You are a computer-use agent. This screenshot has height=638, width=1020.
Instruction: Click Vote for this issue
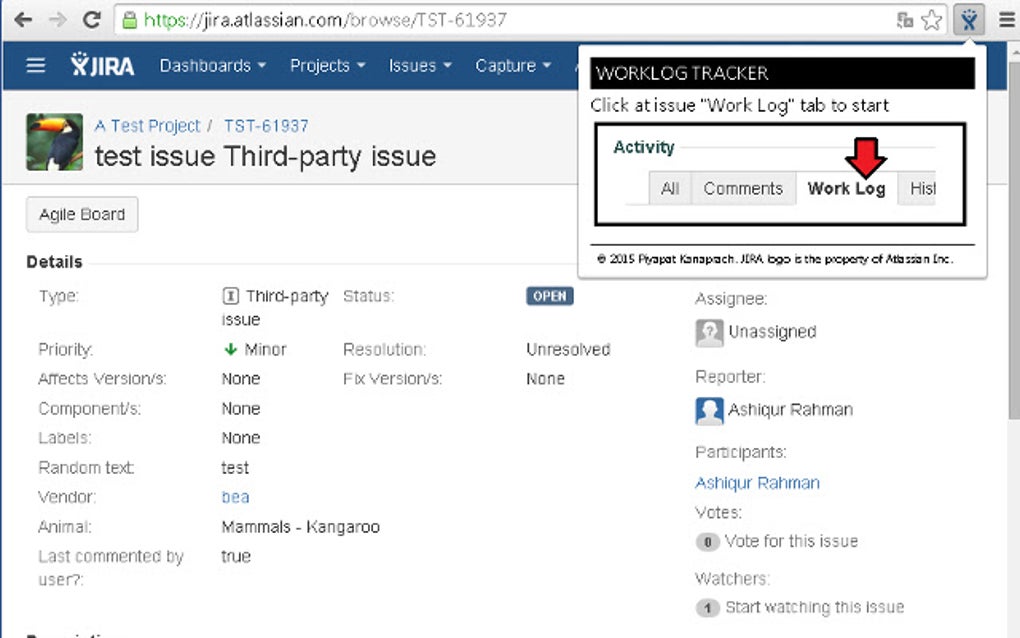pyautogui.click(x=791, y=541)
